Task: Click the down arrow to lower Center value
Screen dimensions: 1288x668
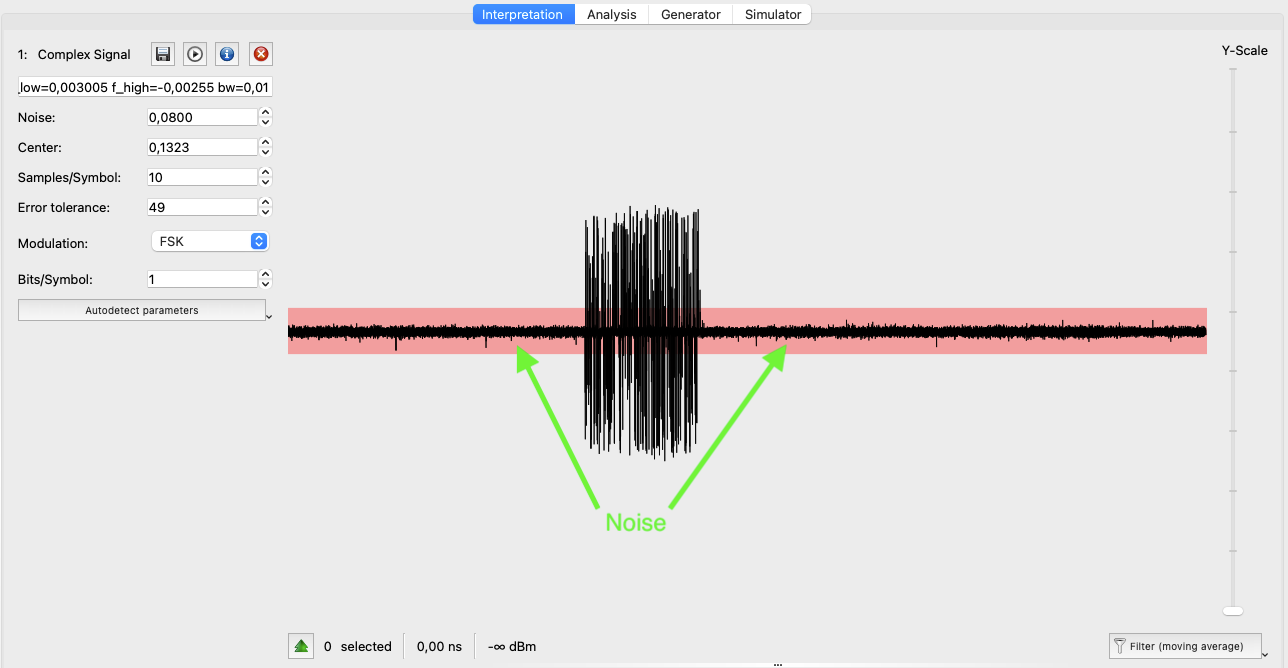Action: [264, 151]
